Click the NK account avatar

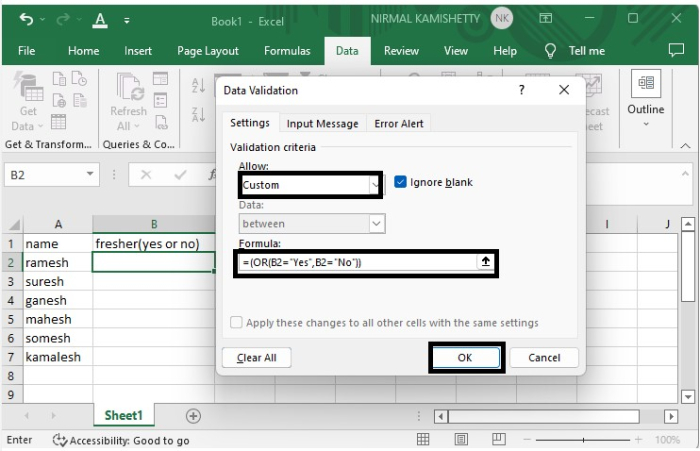coord(502,18)
